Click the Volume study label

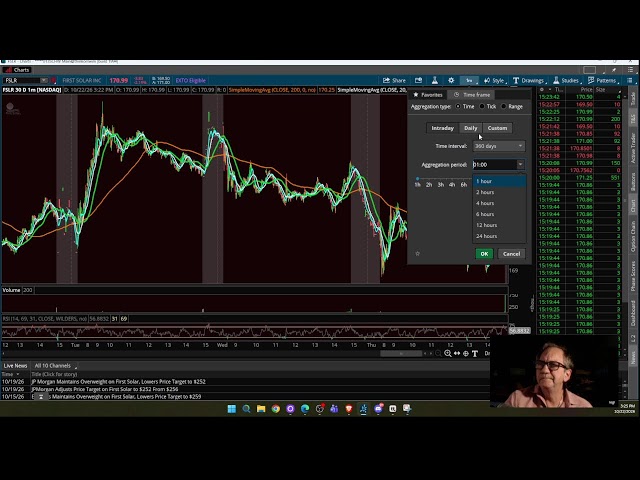[x=11, y=290]
